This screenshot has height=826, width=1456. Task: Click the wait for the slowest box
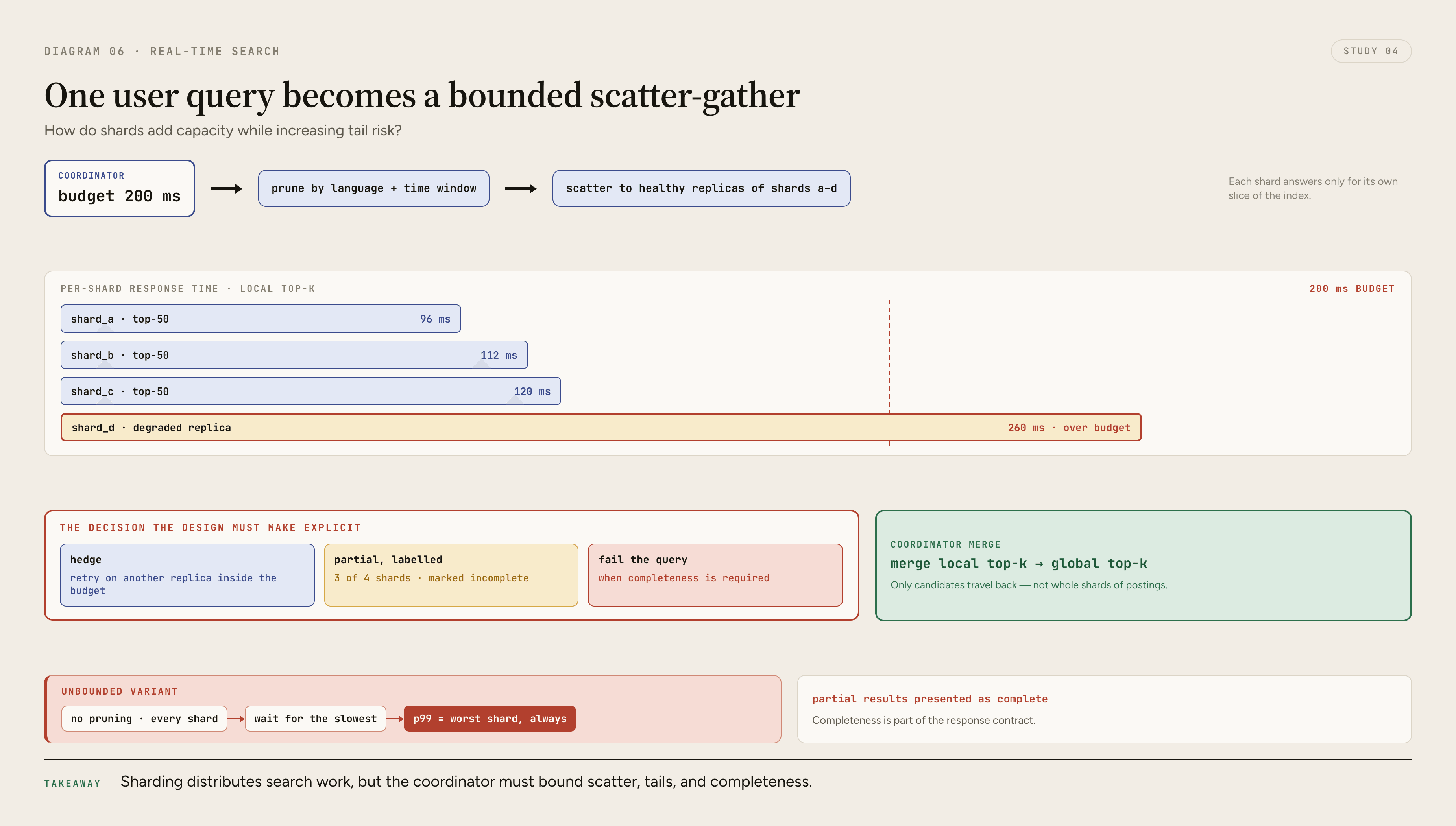tap(316, 719)
